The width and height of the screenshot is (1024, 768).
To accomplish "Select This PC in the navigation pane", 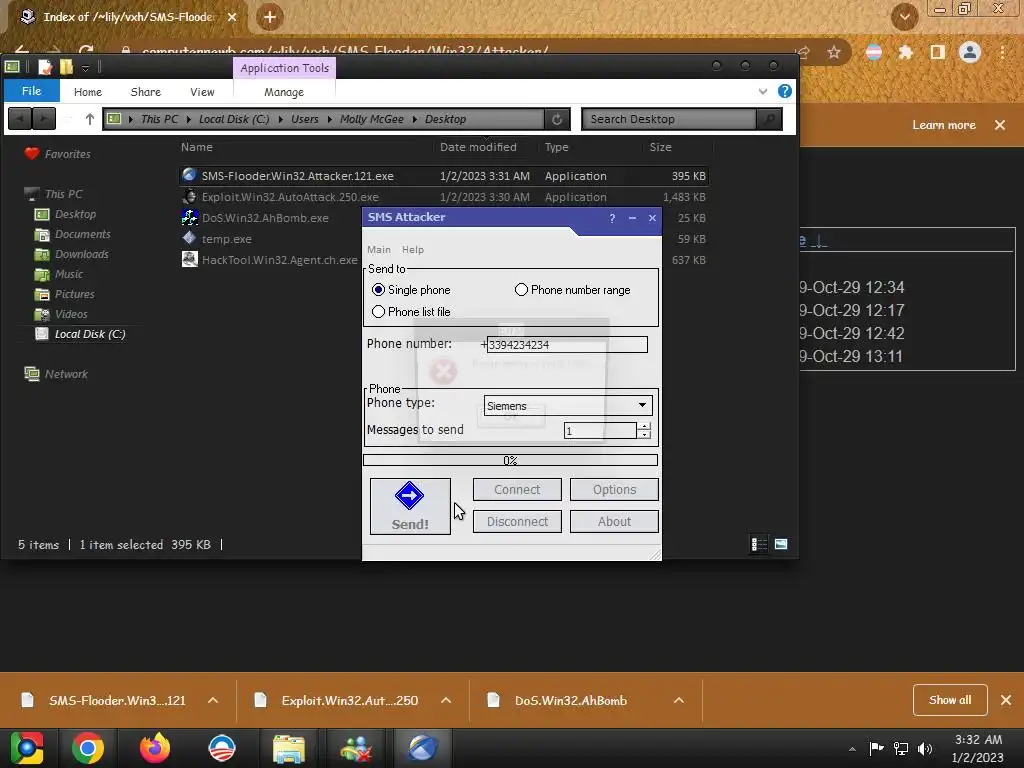I will (63, 194).
